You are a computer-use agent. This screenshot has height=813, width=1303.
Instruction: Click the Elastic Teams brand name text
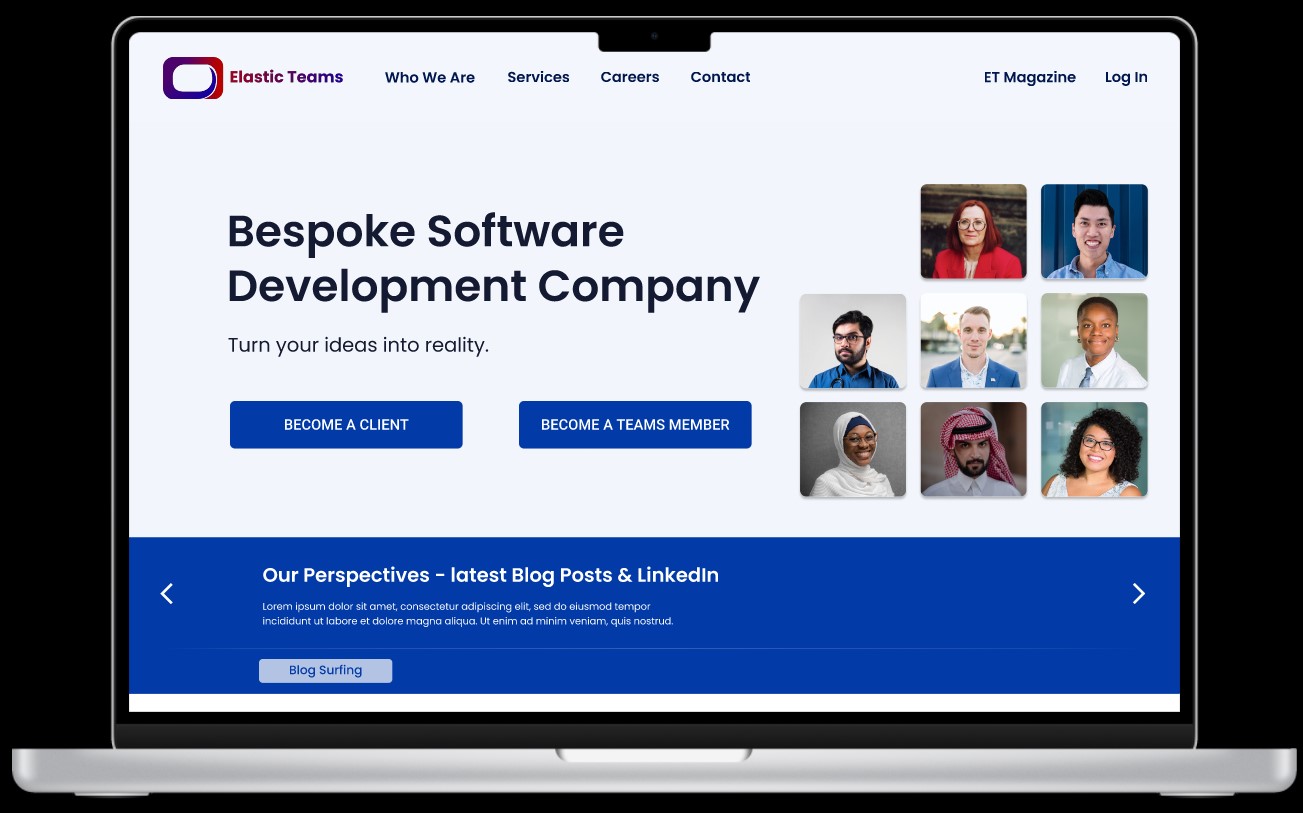point(286,77)
